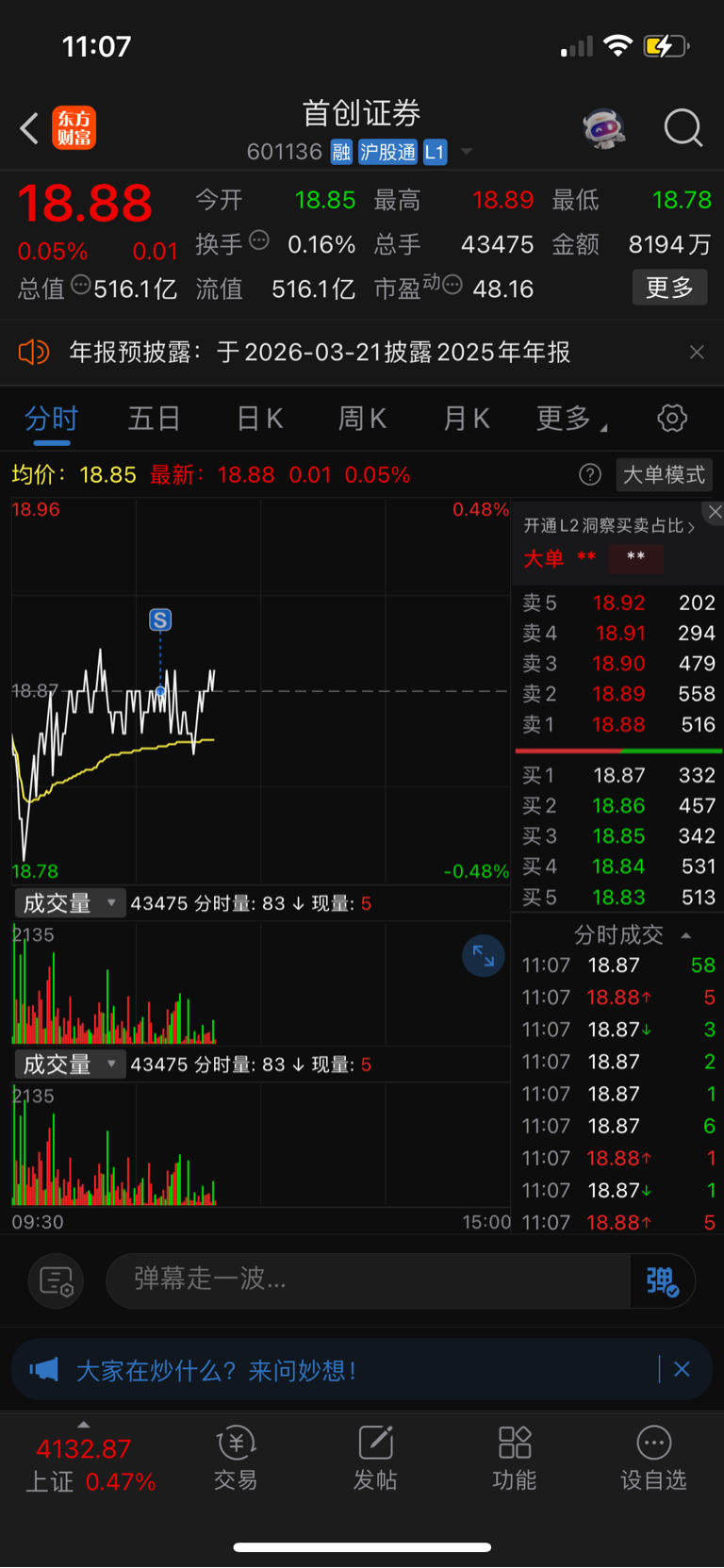Tap 卖1 order row 18.88
The width and height of the screenshot is (724, 1568).
tap(618, 724)
